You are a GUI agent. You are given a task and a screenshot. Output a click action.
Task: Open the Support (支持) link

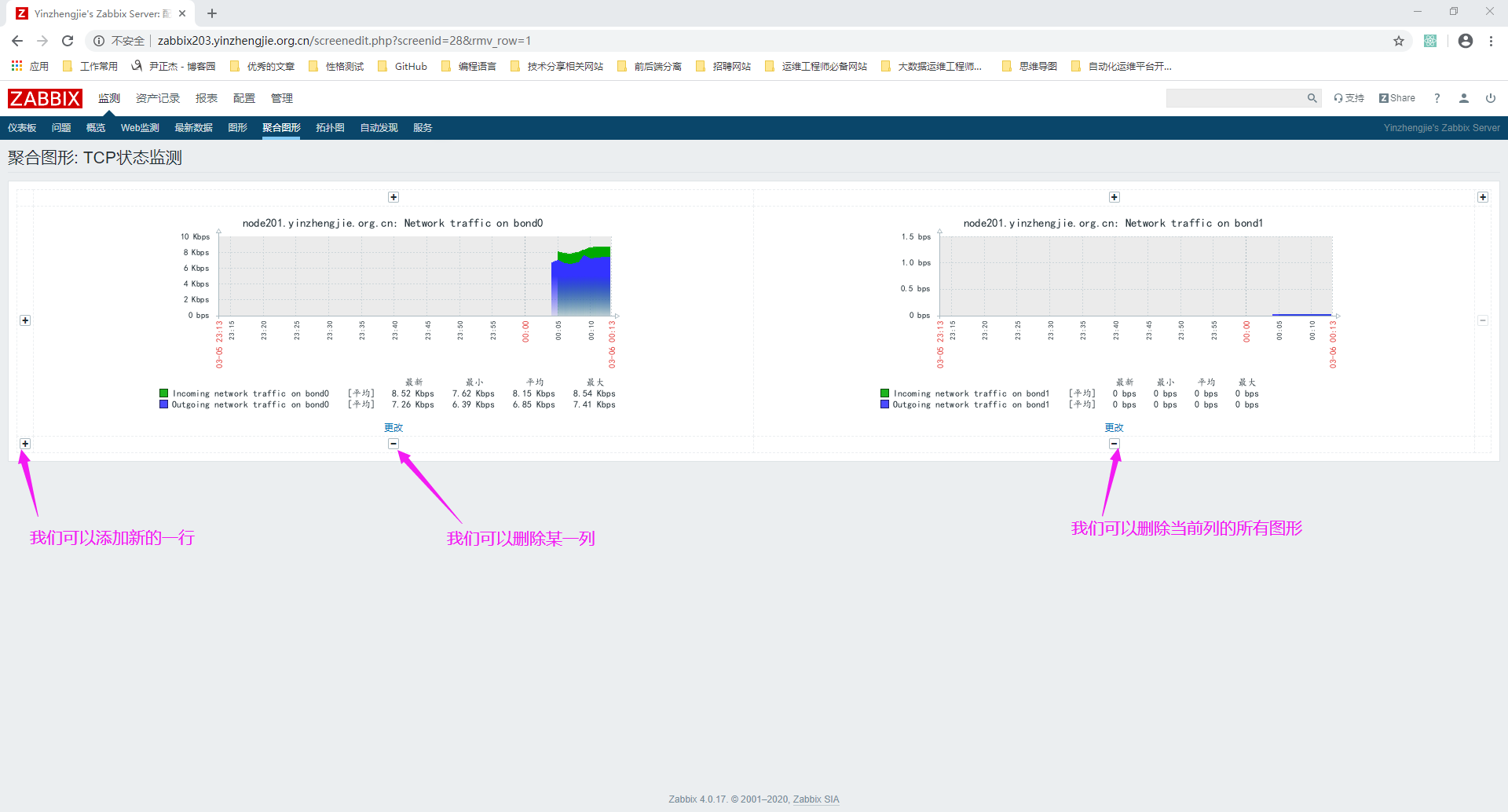tap(1349, 98)
